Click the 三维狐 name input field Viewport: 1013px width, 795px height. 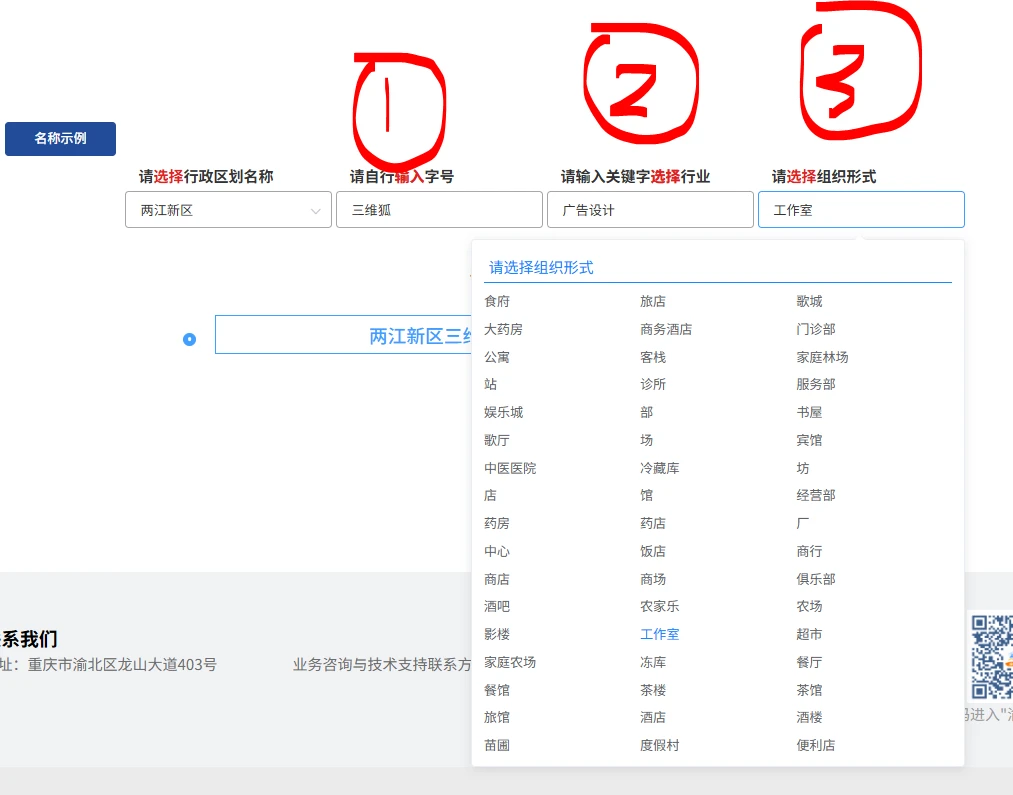[x=439, y=210]
